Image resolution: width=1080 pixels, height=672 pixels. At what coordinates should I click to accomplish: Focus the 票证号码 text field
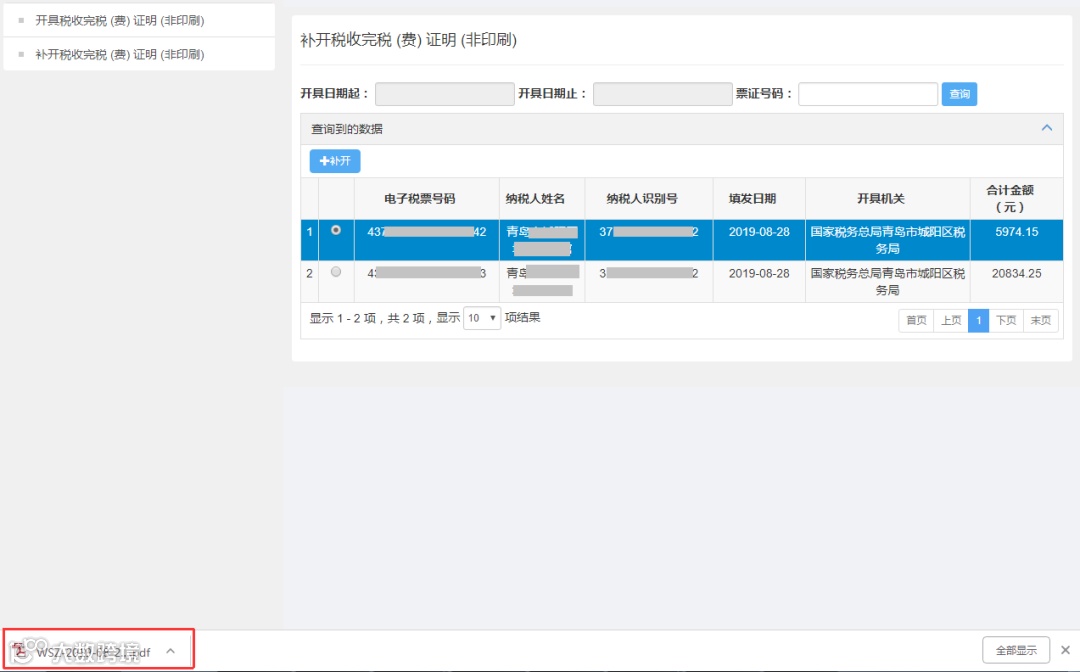pos(867,94)
